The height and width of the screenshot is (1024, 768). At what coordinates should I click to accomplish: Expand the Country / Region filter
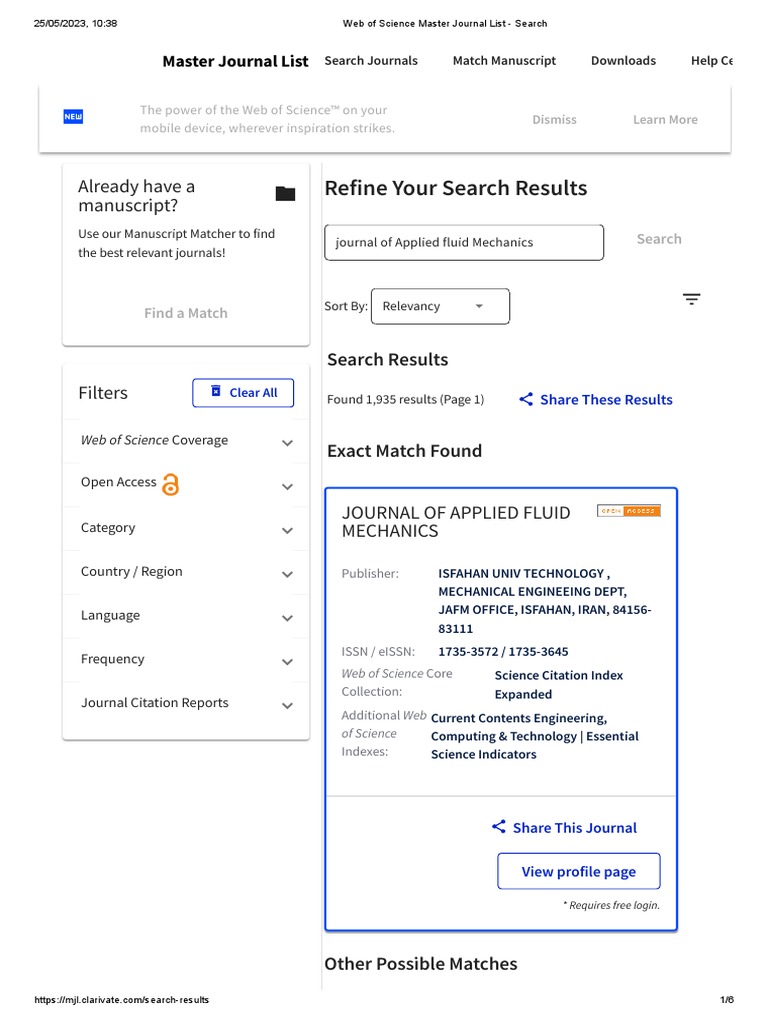(287, 575)
